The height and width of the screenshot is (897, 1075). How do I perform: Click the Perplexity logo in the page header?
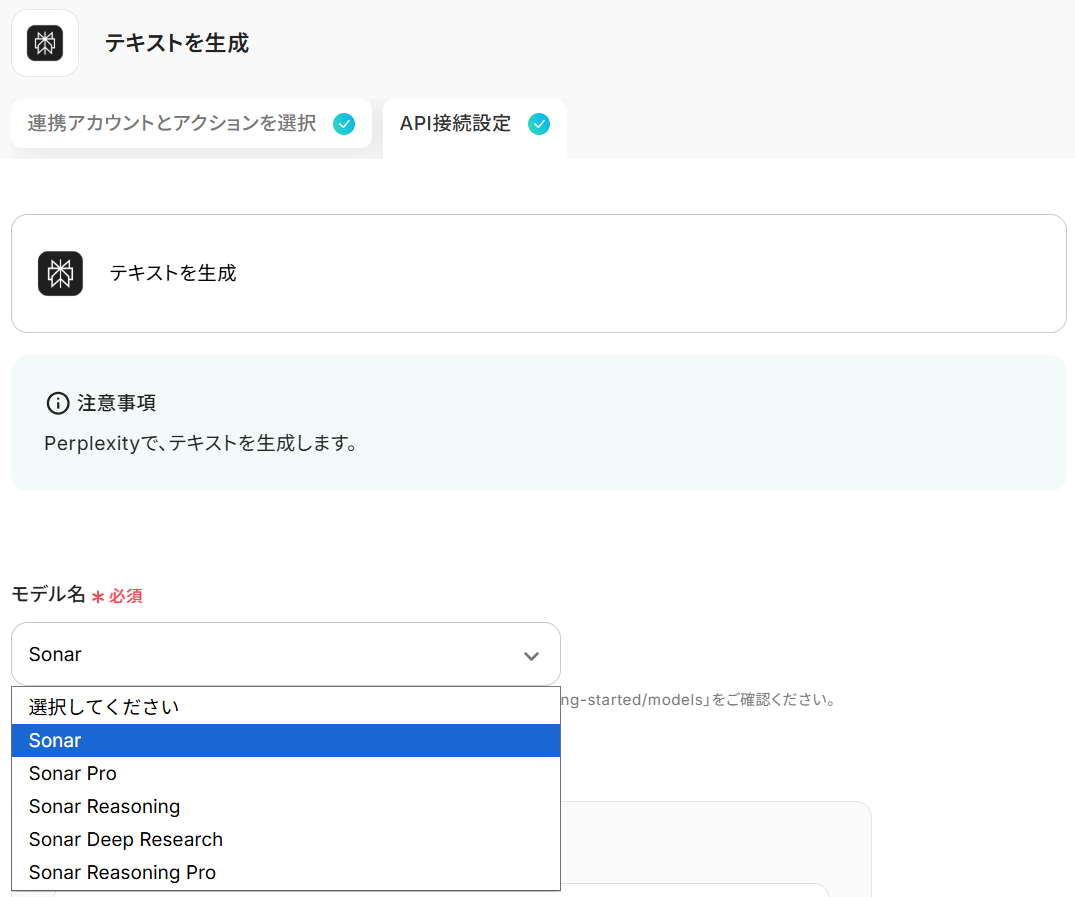coord(45,43)
